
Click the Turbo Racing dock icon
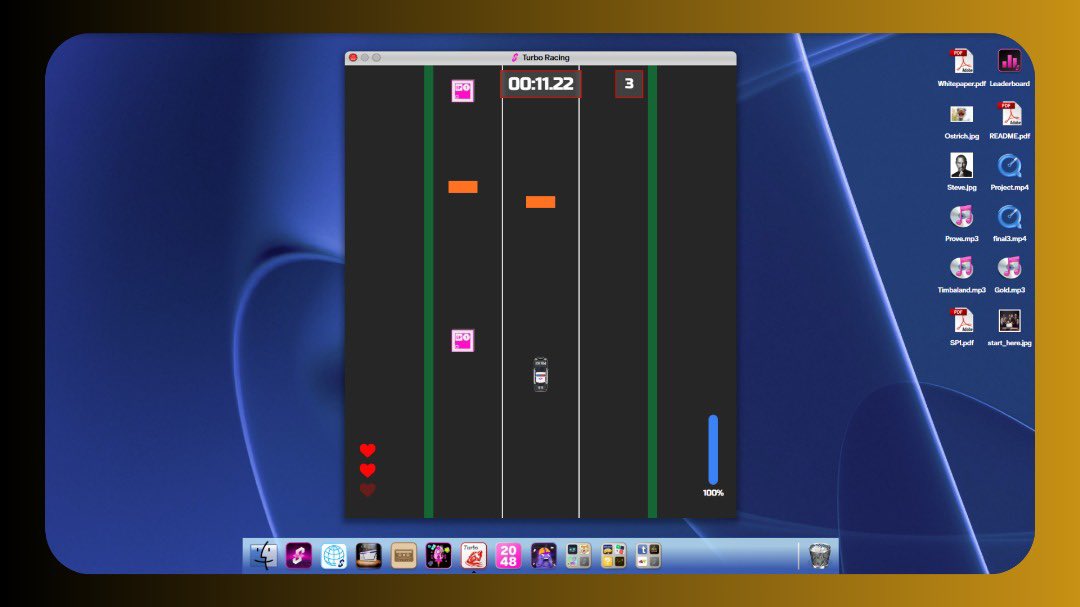tap(473, 555)
